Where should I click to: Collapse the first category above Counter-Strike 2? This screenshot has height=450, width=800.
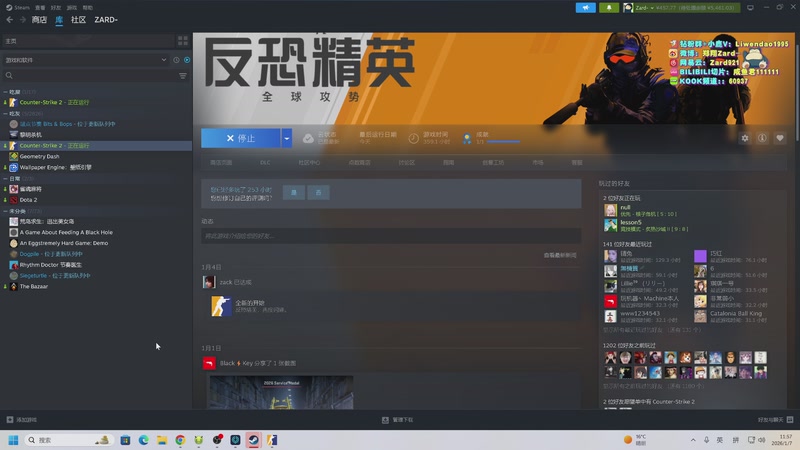(5, 92)
